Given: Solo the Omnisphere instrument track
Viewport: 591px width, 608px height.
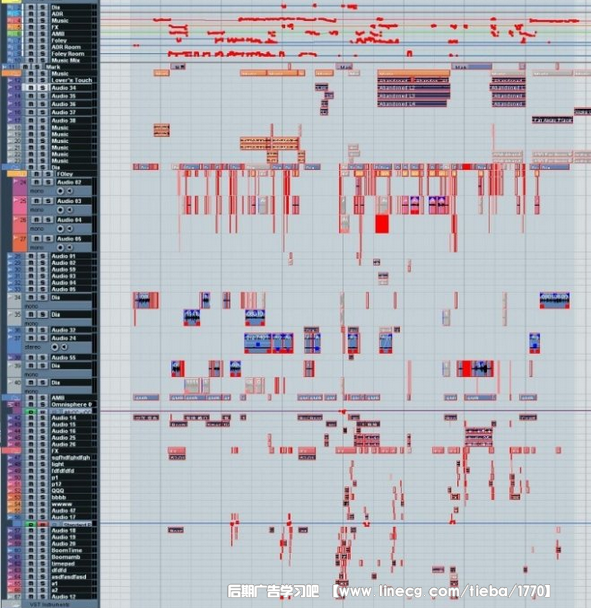Looking at the screenshot, I should click(x=42, y=404).
